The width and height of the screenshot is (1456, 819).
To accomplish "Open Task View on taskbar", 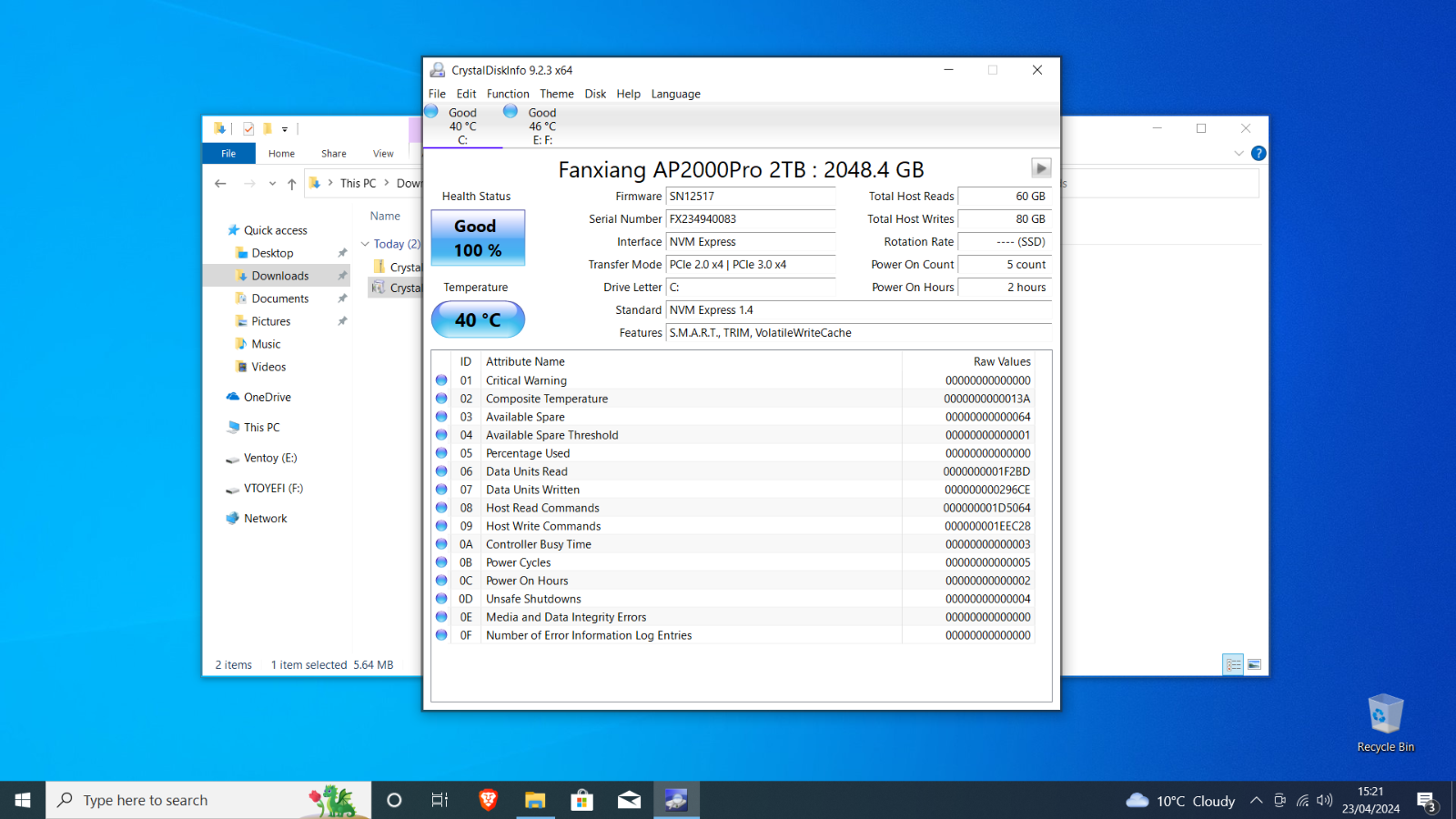I will (x=440, y=800).
